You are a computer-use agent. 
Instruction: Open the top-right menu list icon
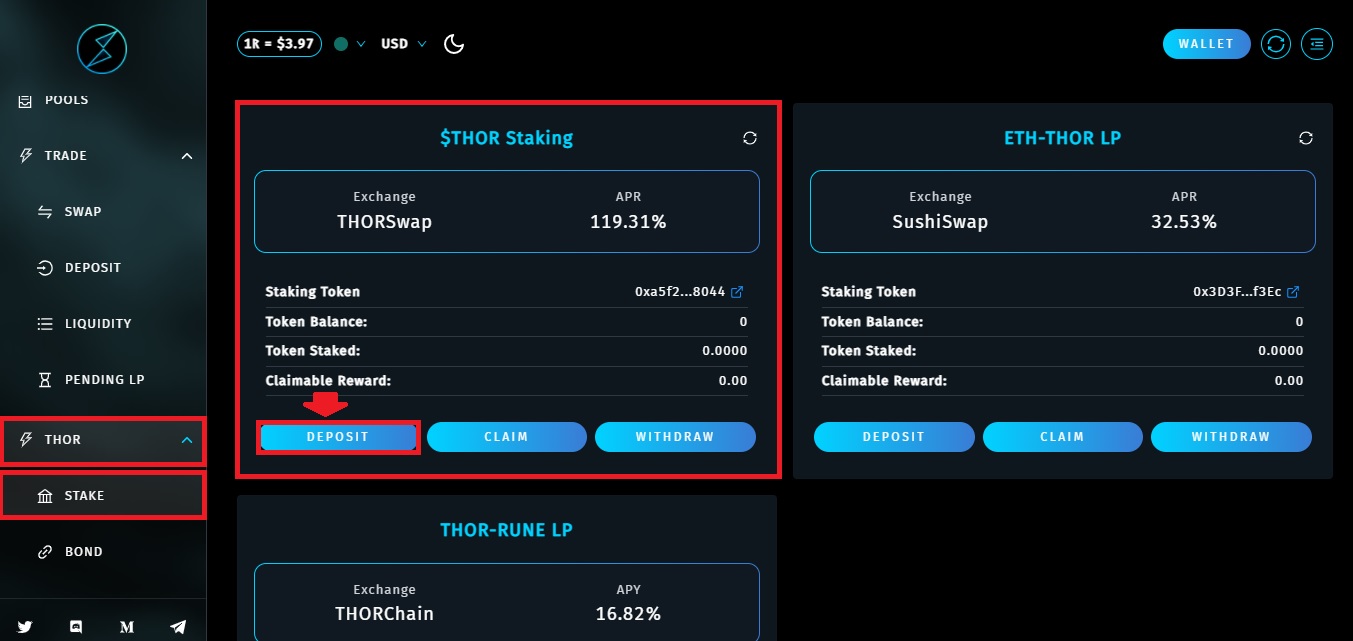(1317, 44)
